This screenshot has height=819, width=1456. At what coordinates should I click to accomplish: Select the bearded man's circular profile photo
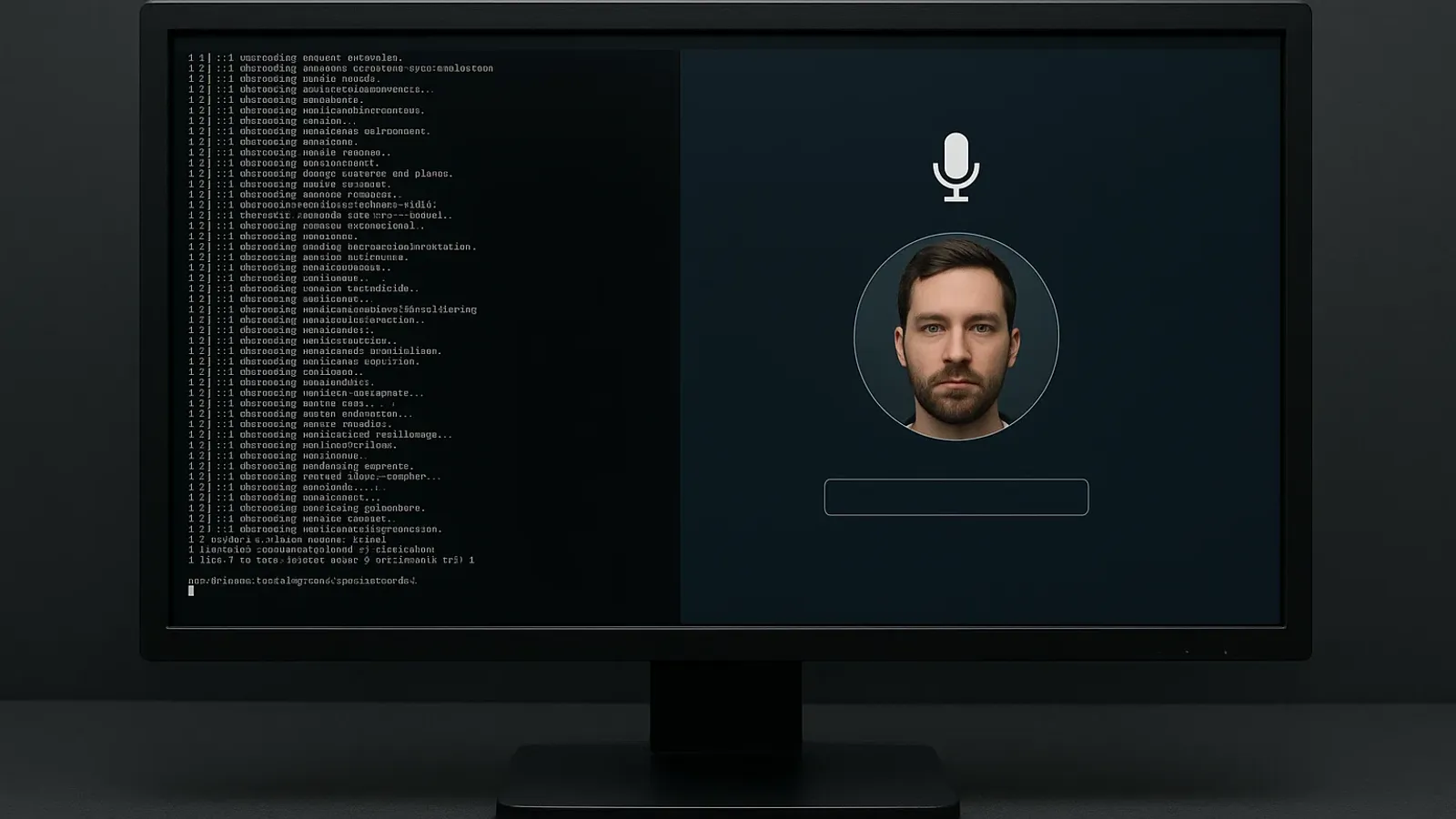(956, 337)
